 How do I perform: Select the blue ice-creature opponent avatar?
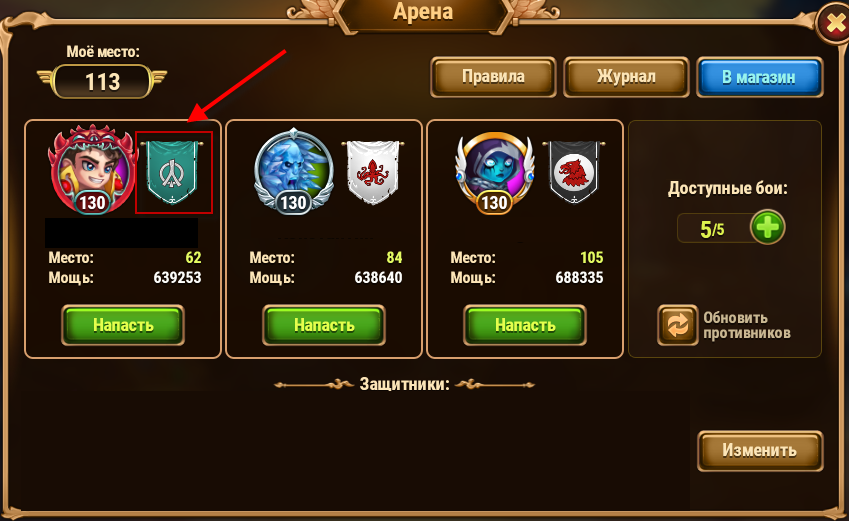pyautogui.click(x=293, y=171)
